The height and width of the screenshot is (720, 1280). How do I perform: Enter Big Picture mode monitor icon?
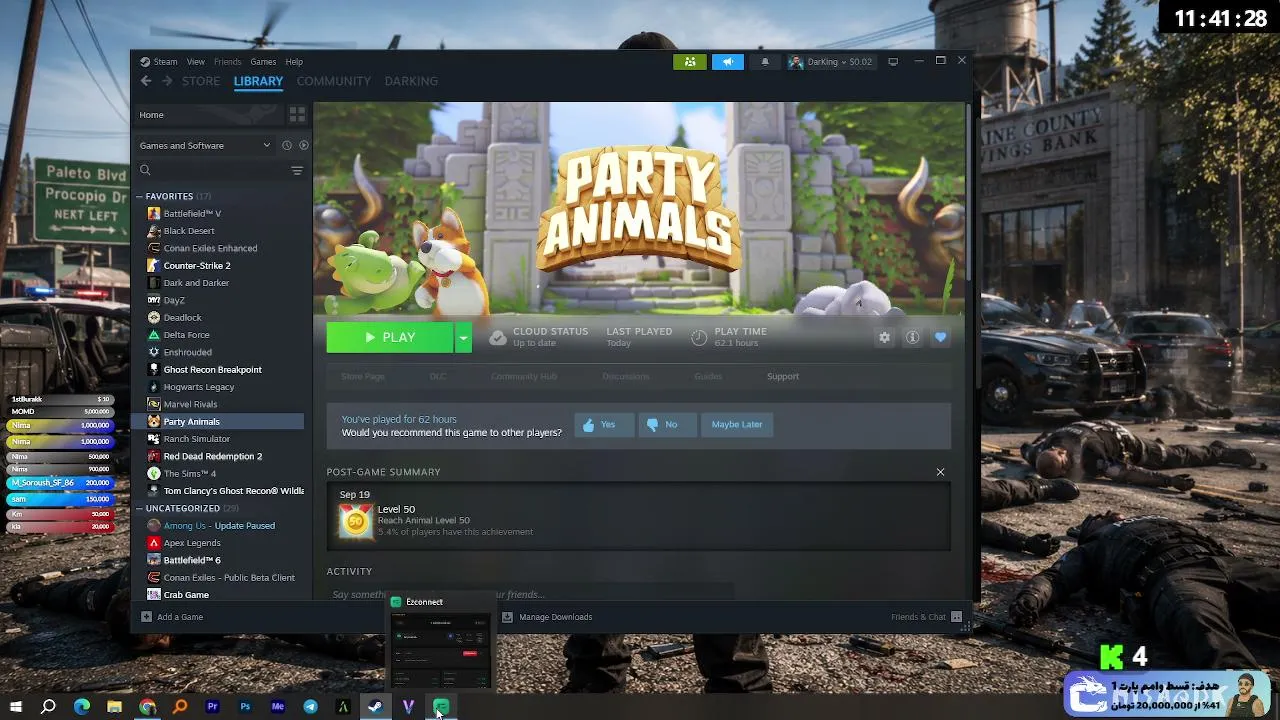pyautogui.click(x=893, y=62)
